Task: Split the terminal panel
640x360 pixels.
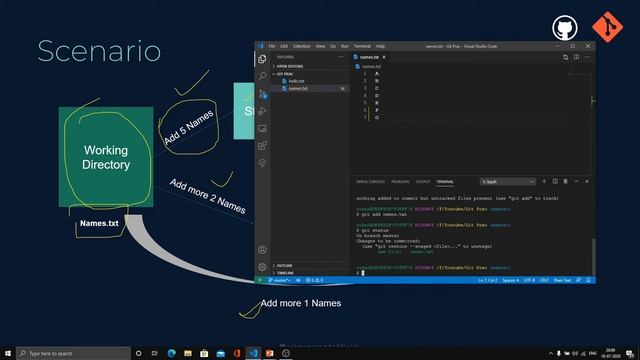Action: point(555,181)
